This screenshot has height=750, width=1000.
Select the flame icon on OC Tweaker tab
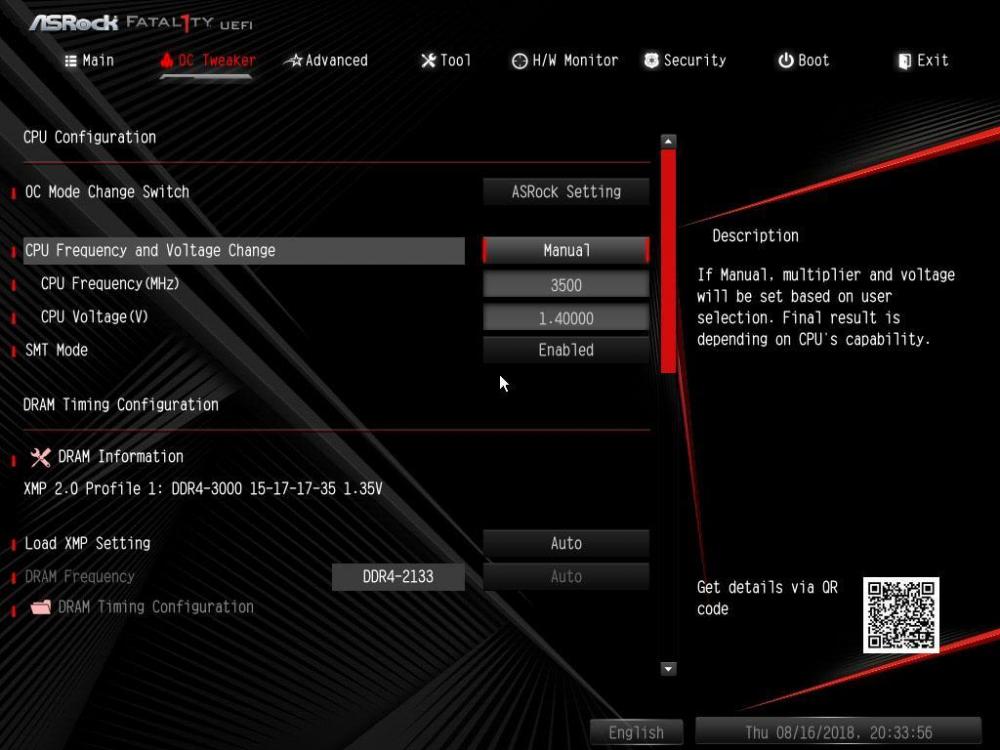coord(163,60)
